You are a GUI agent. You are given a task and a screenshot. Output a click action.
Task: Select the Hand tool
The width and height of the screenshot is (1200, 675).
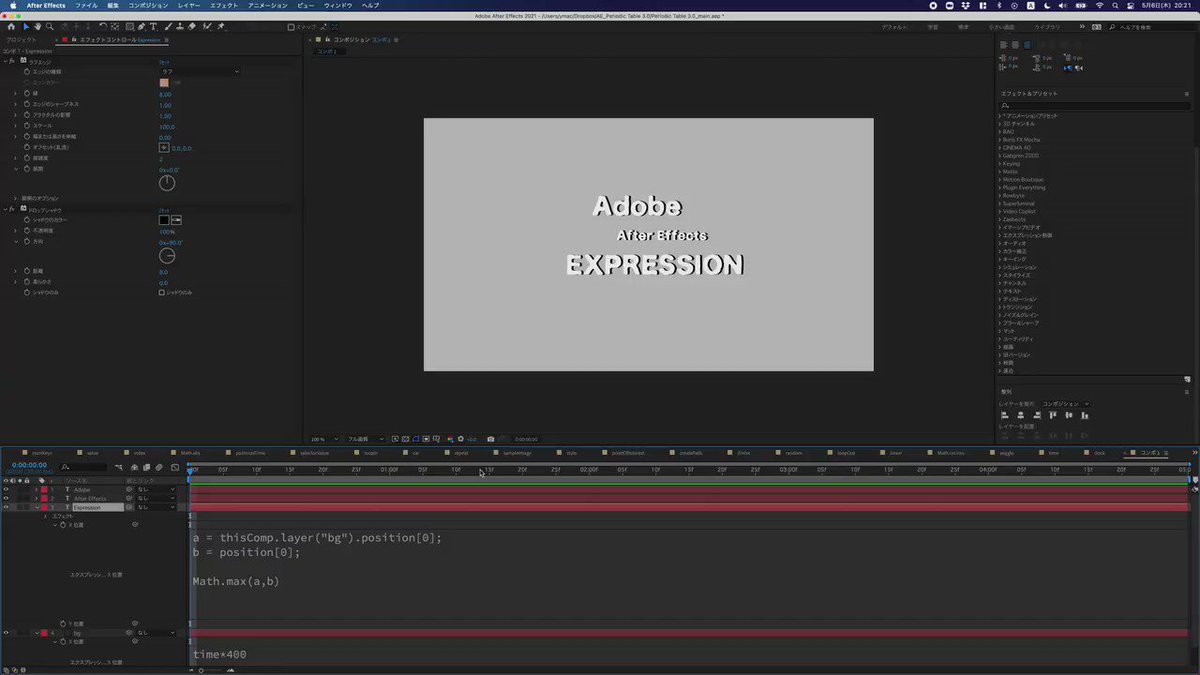click(x=38, y=26)
